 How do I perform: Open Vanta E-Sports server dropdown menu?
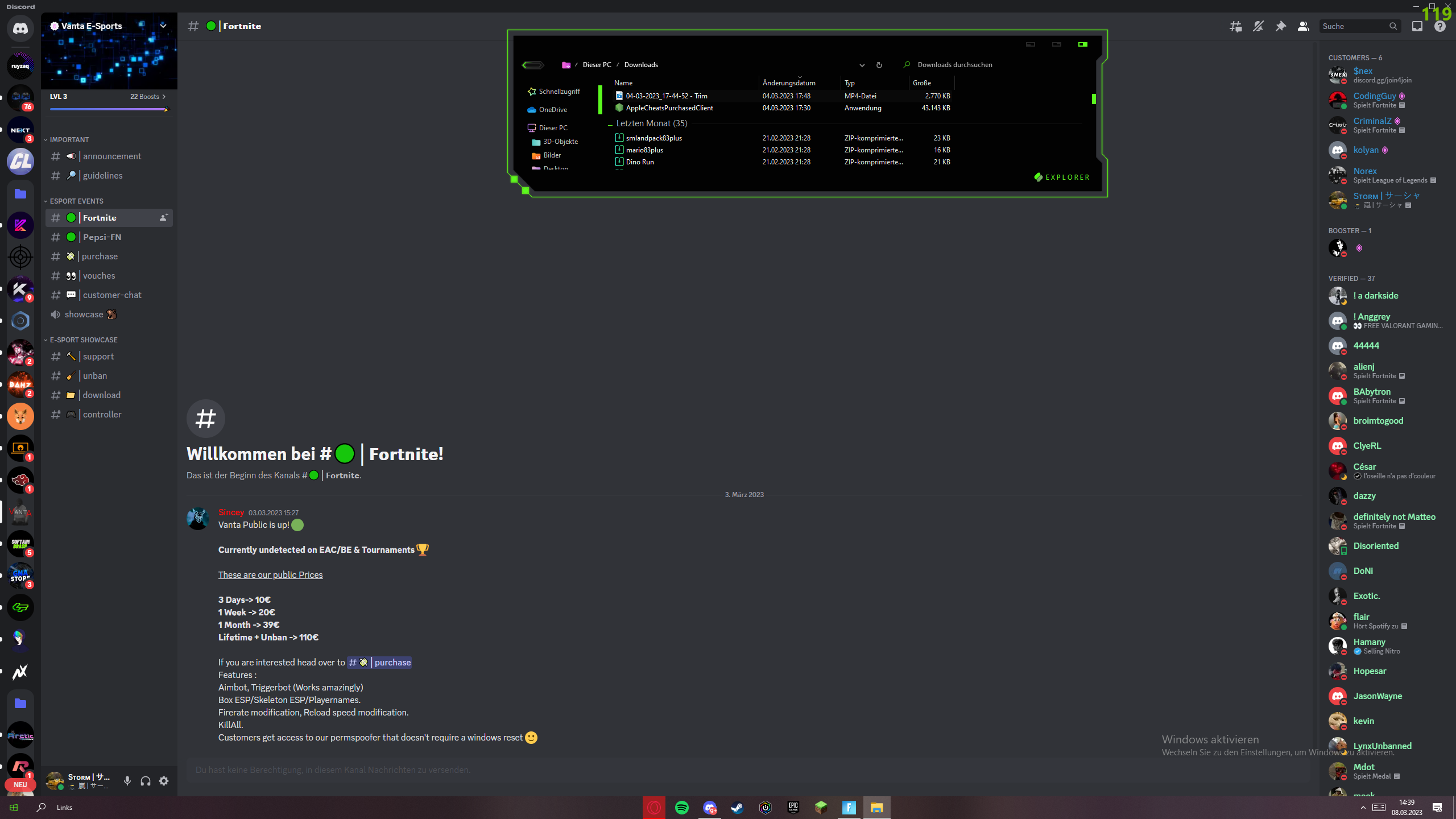tap(163, 26)
